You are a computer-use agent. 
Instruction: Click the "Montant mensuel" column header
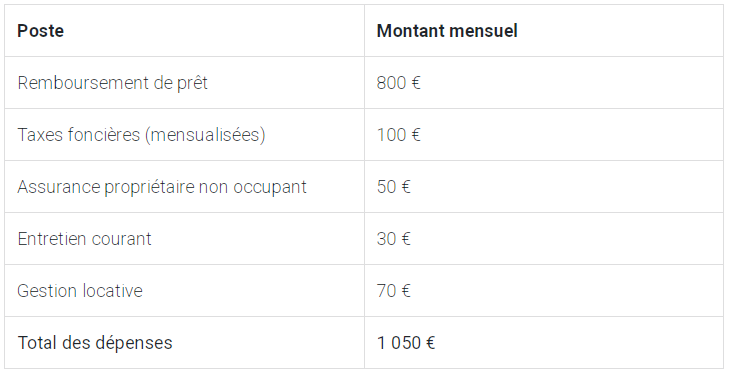coord(544,31)
